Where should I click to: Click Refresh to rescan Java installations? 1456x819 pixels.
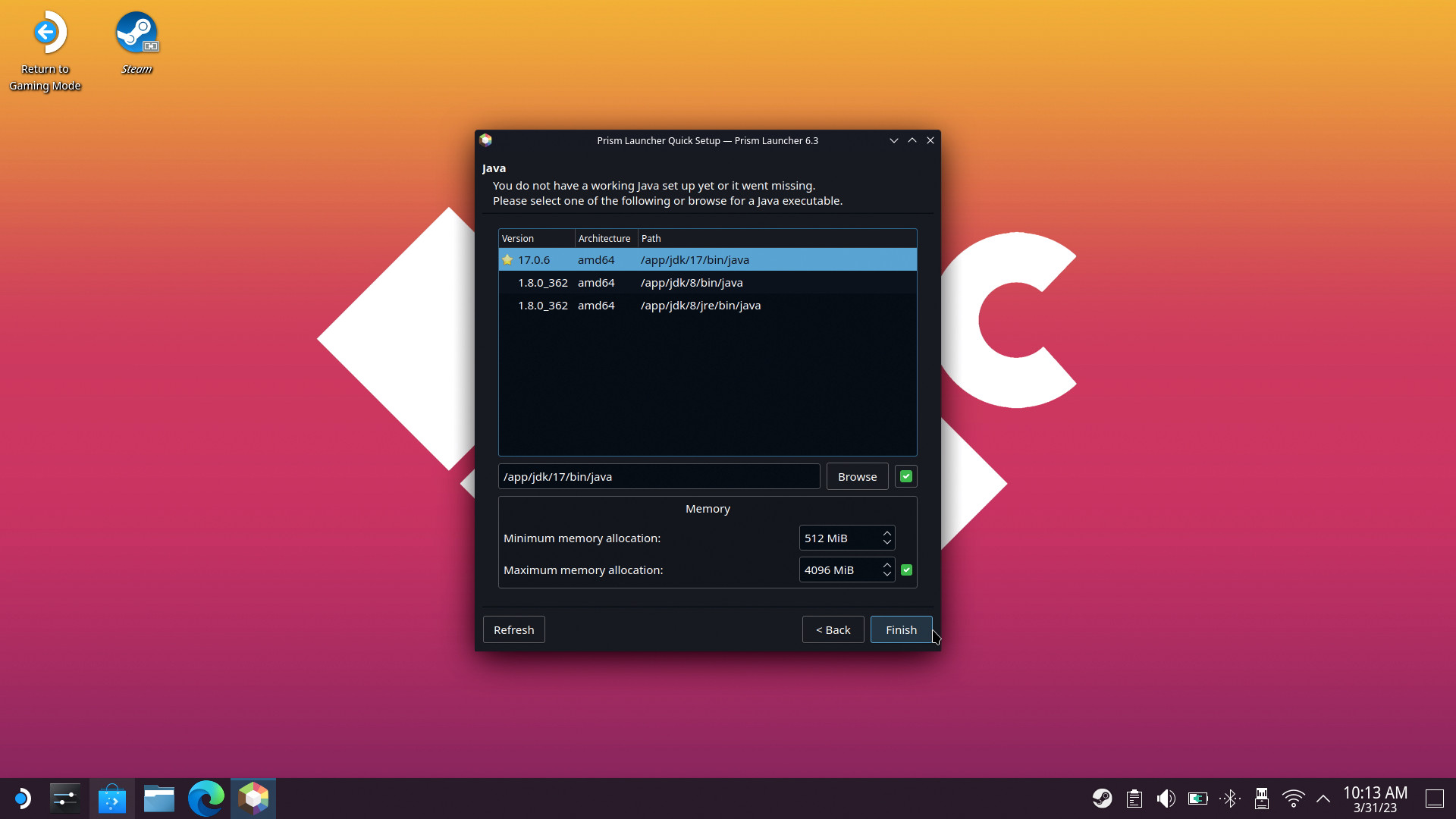(514, 630)
